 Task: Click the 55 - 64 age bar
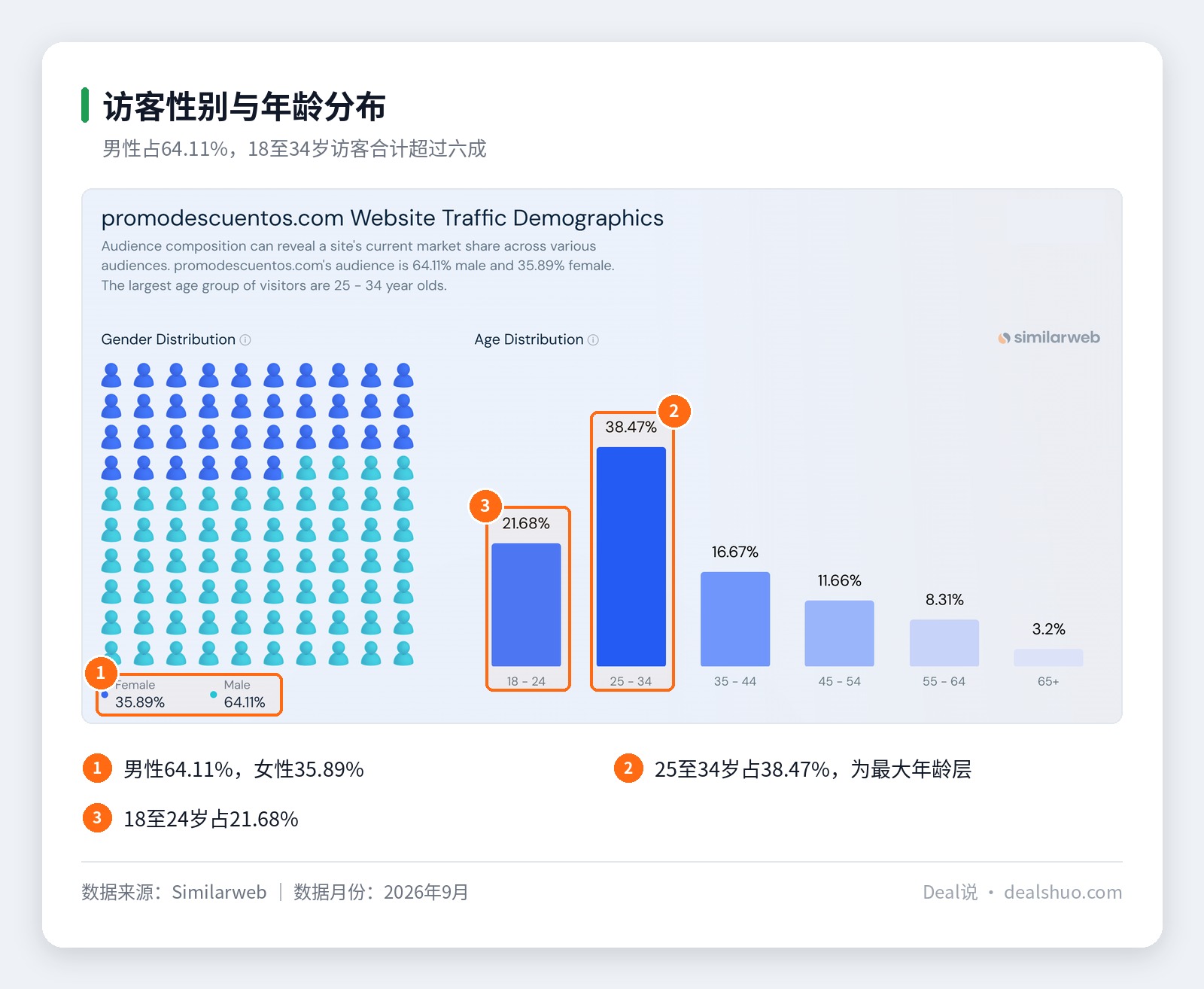click(944, 643)
